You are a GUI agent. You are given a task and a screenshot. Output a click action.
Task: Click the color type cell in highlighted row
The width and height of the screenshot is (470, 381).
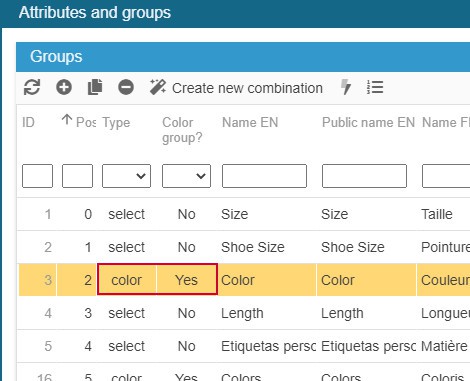click(127, 280)
